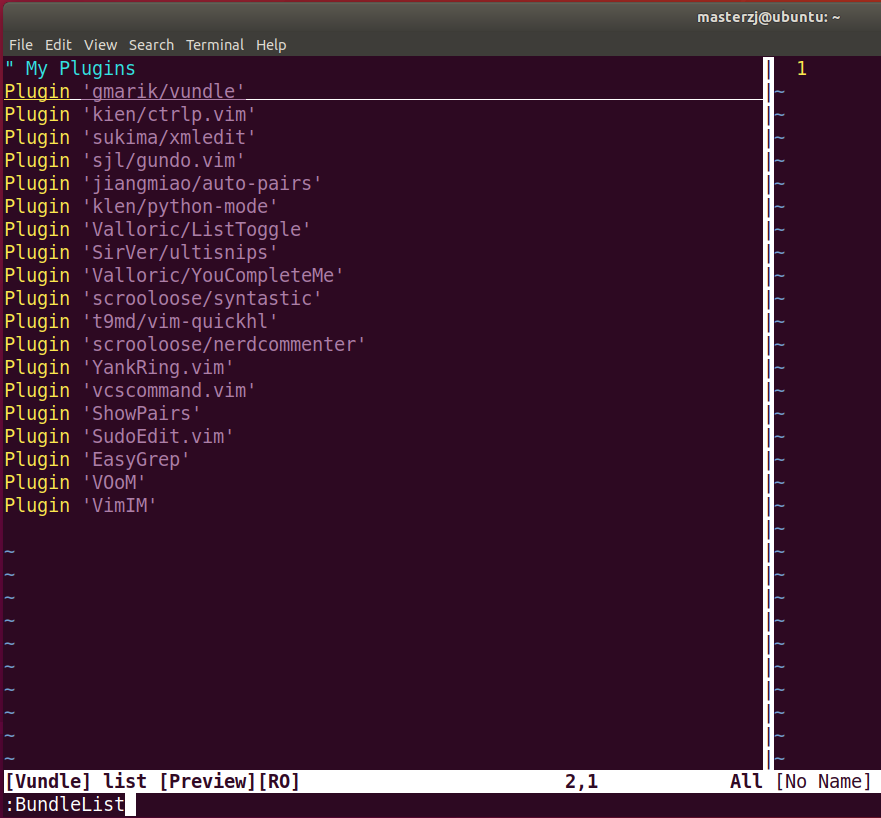The height and width of the screenshot is (818, 881).
Task: Click the 'All' scroll indicator in status line
Action: [746, 781]
